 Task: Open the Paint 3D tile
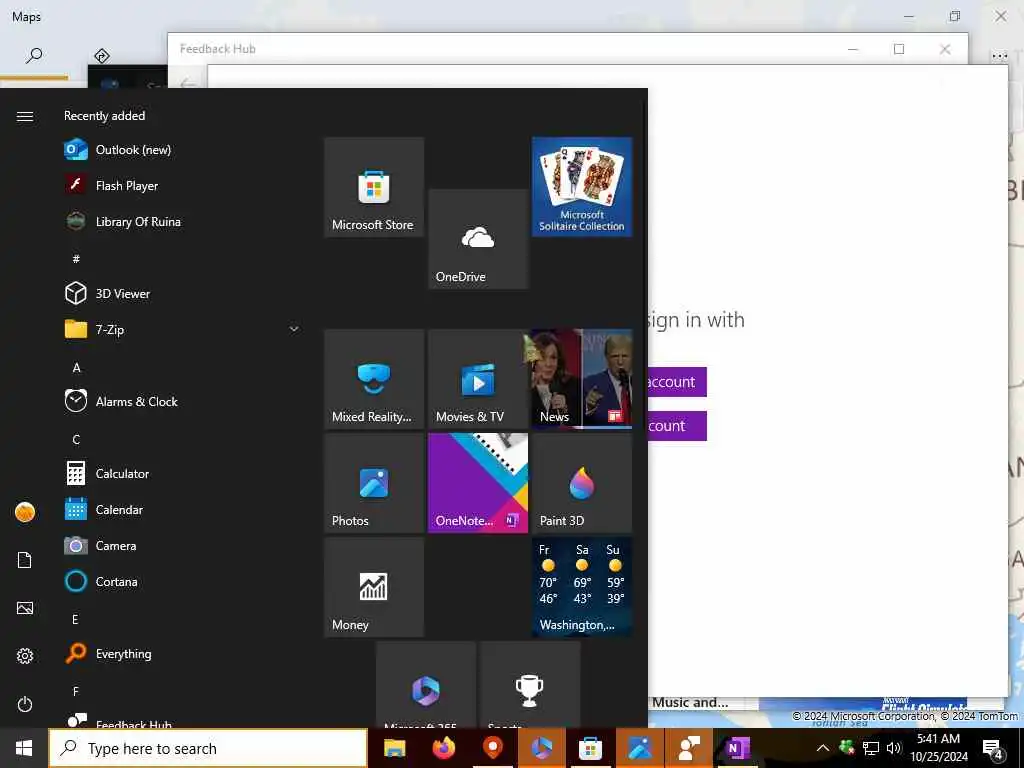(582, 483)
